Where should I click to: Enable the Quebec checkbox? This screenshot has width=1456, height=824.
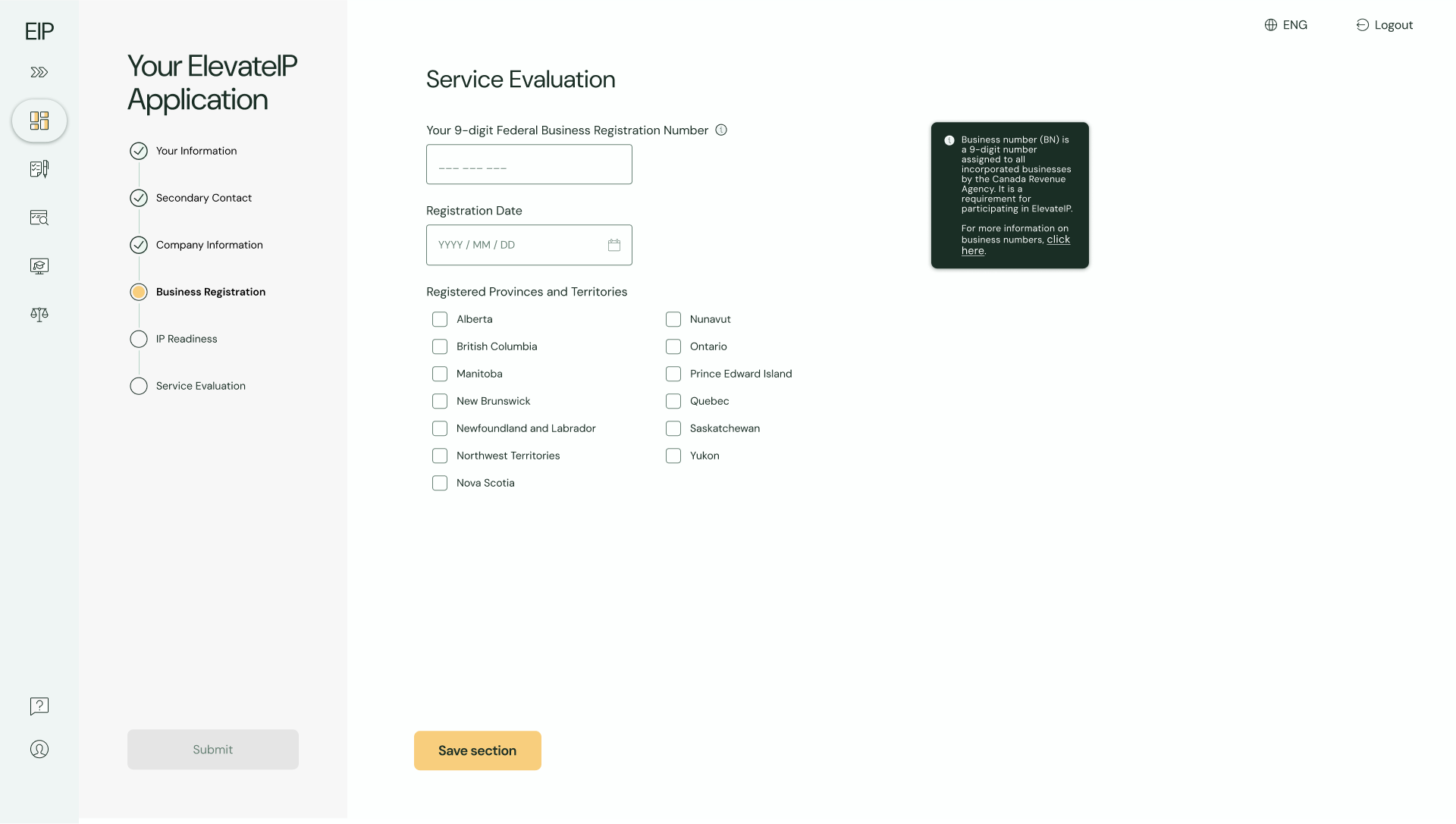point(673,401)
